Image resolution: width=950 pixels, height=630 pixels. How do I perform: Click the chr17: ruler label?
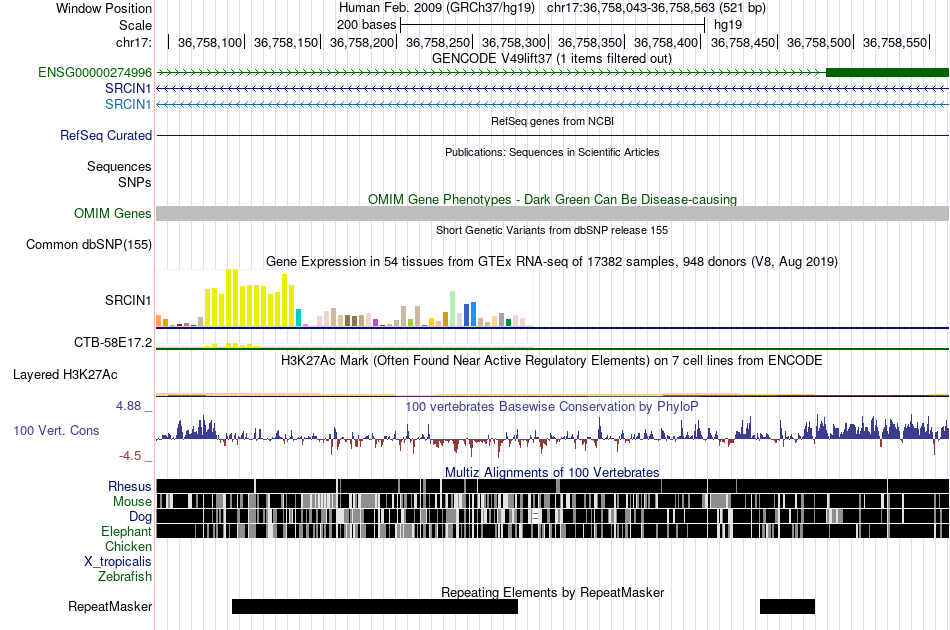point(133,42)
